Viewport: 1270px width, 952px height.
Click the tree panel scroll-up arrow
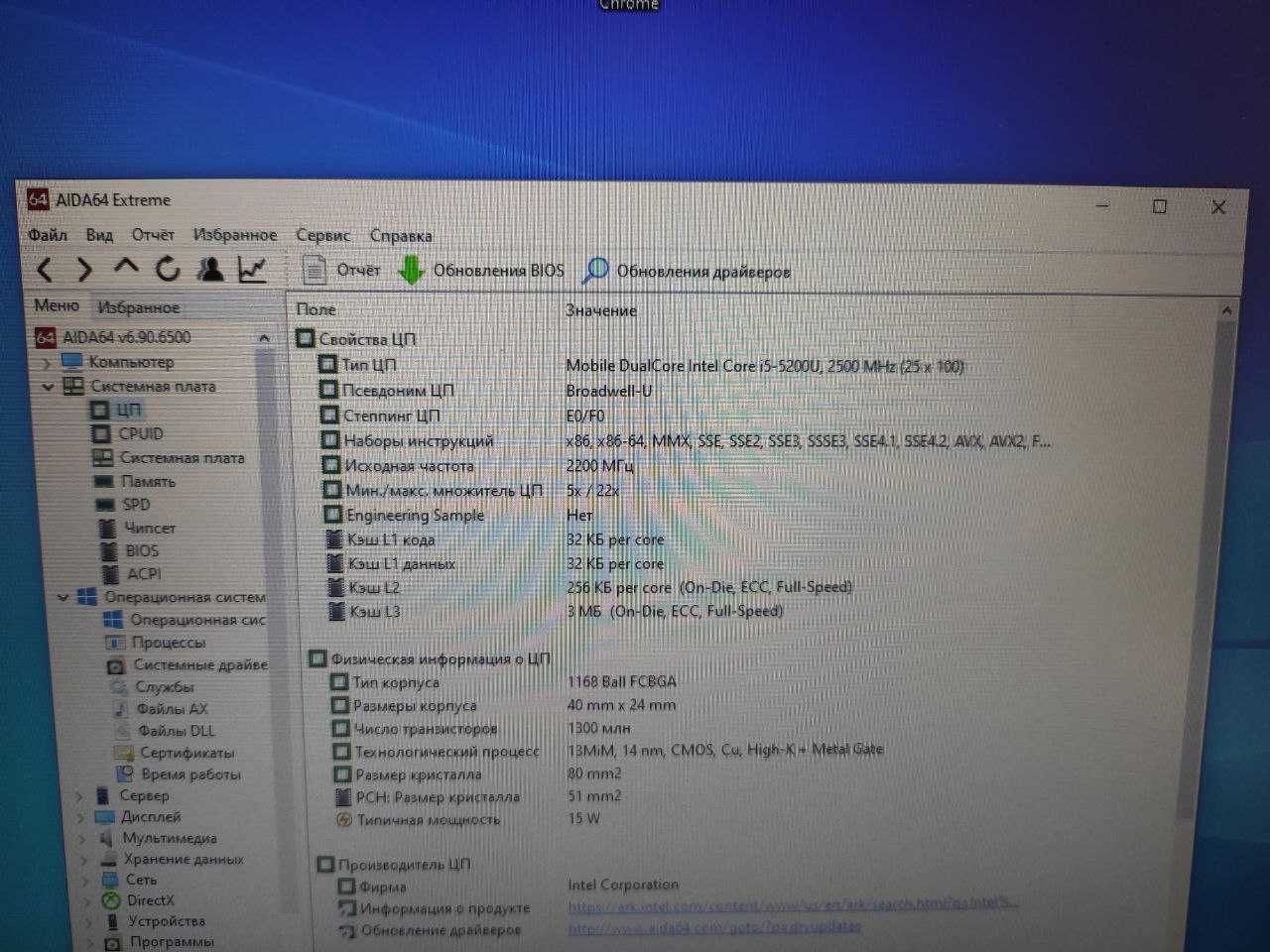click(x=264, y=338)
